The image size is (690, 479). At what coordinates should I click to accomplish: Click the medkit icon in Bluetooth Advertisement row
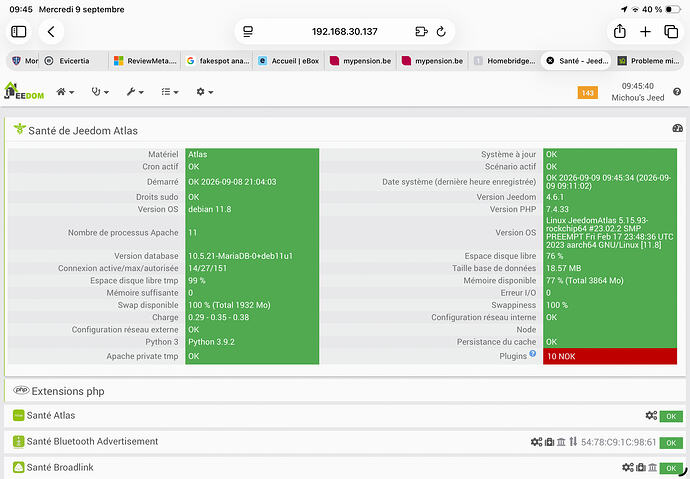(550, 442)
